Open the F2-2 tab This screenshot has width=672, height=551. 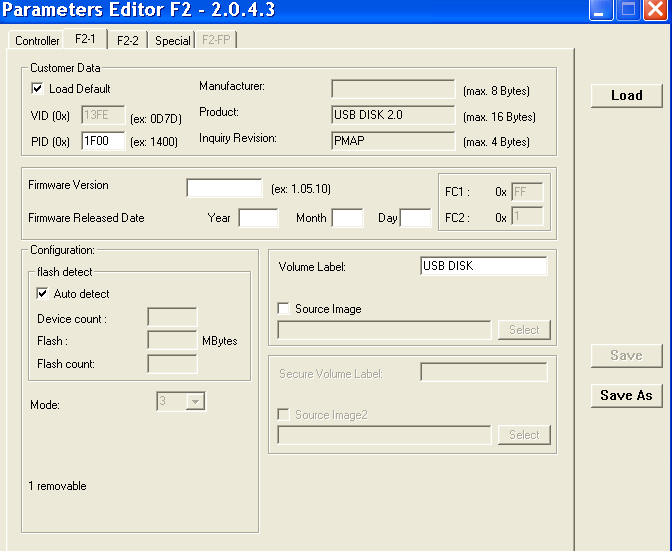127,41
